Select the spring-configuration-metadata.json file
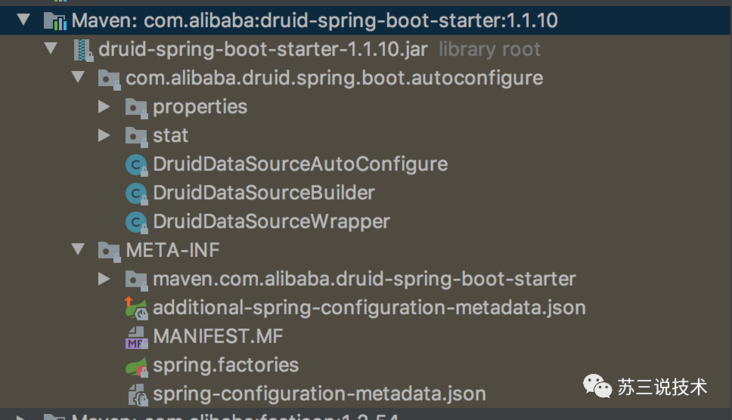This screenshot has height=420, width=732. point(319,394)
